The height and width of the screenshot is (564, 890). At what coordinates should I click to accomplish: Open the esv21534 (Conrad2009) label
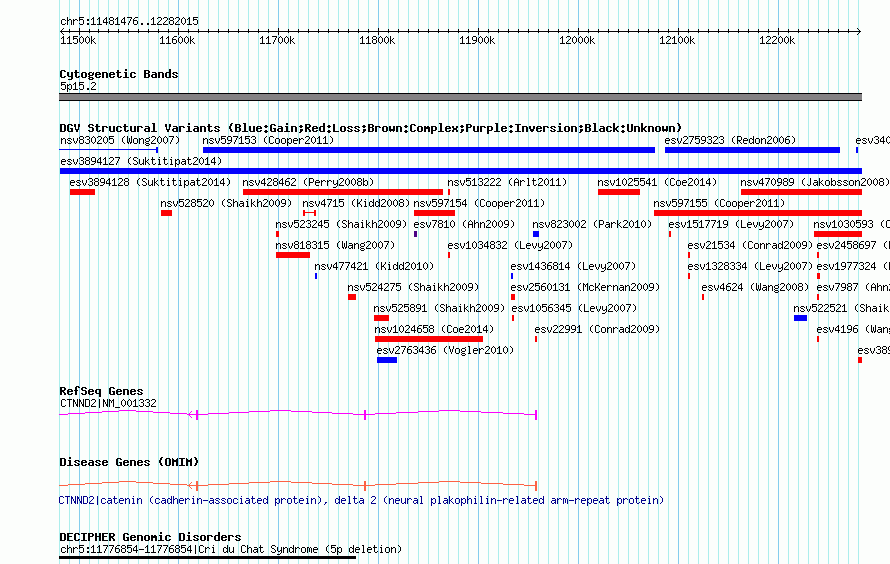click(x=750, y=245)
